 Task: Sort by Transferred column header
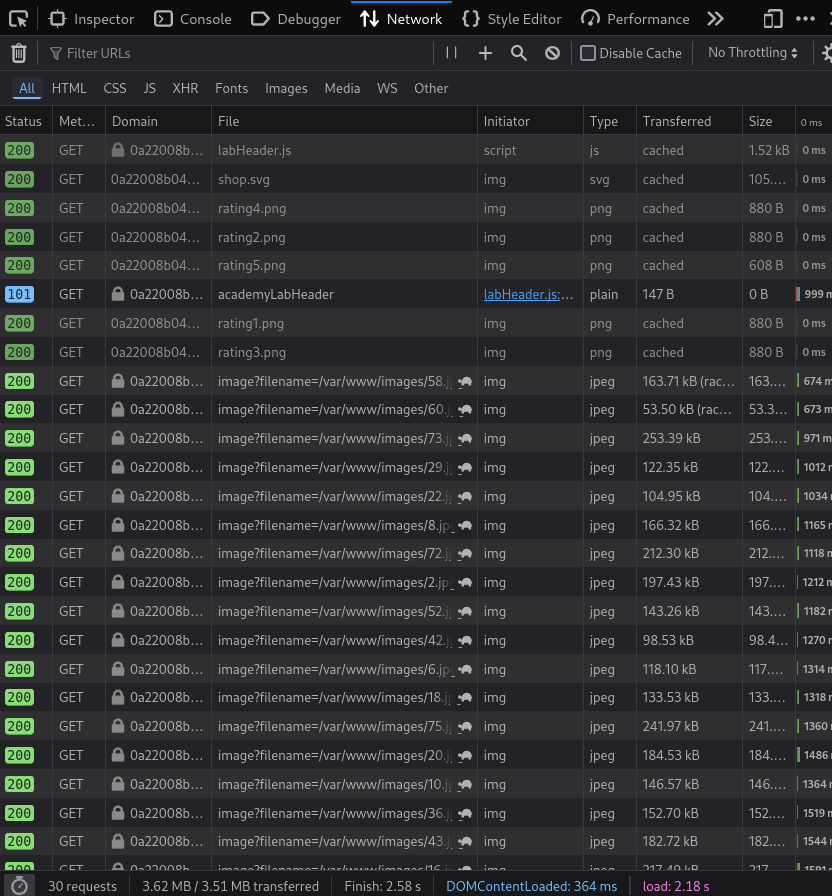689,121
